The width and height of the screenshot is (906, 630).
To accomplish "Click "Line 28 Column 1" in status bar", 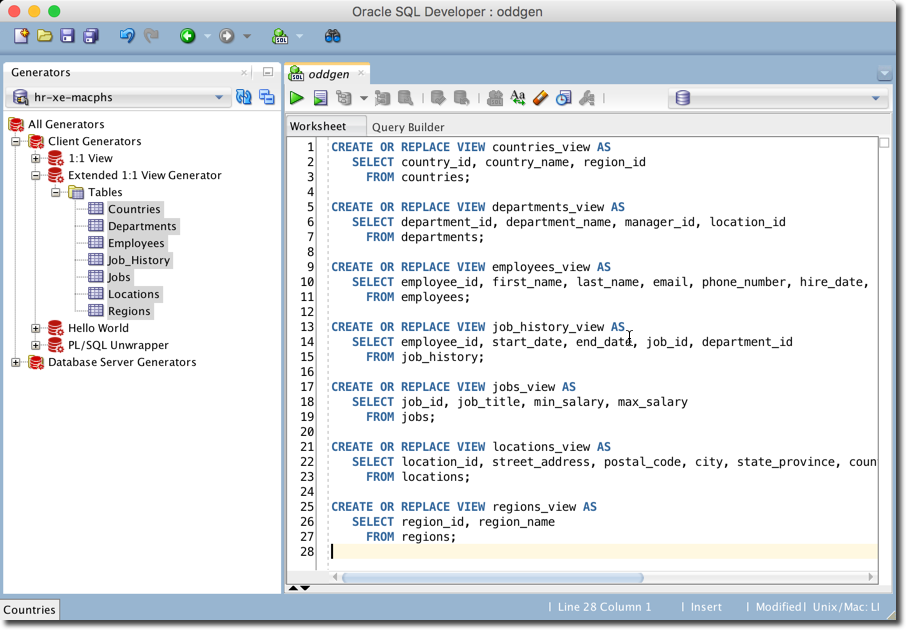I will 604,607.
